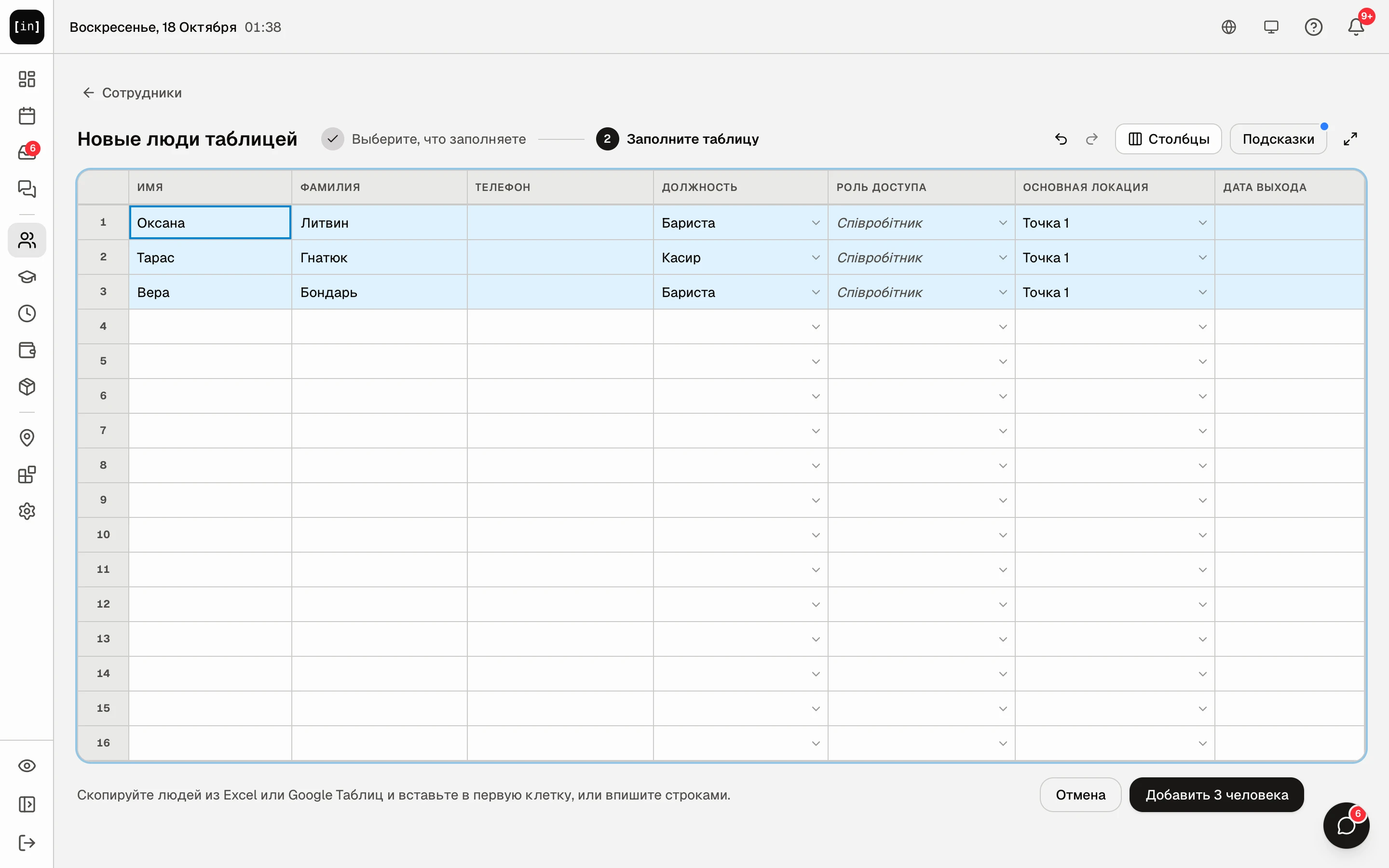Open the calendar icon in sidebar
The image size is (1389, 868).
[x=27, y=115]
